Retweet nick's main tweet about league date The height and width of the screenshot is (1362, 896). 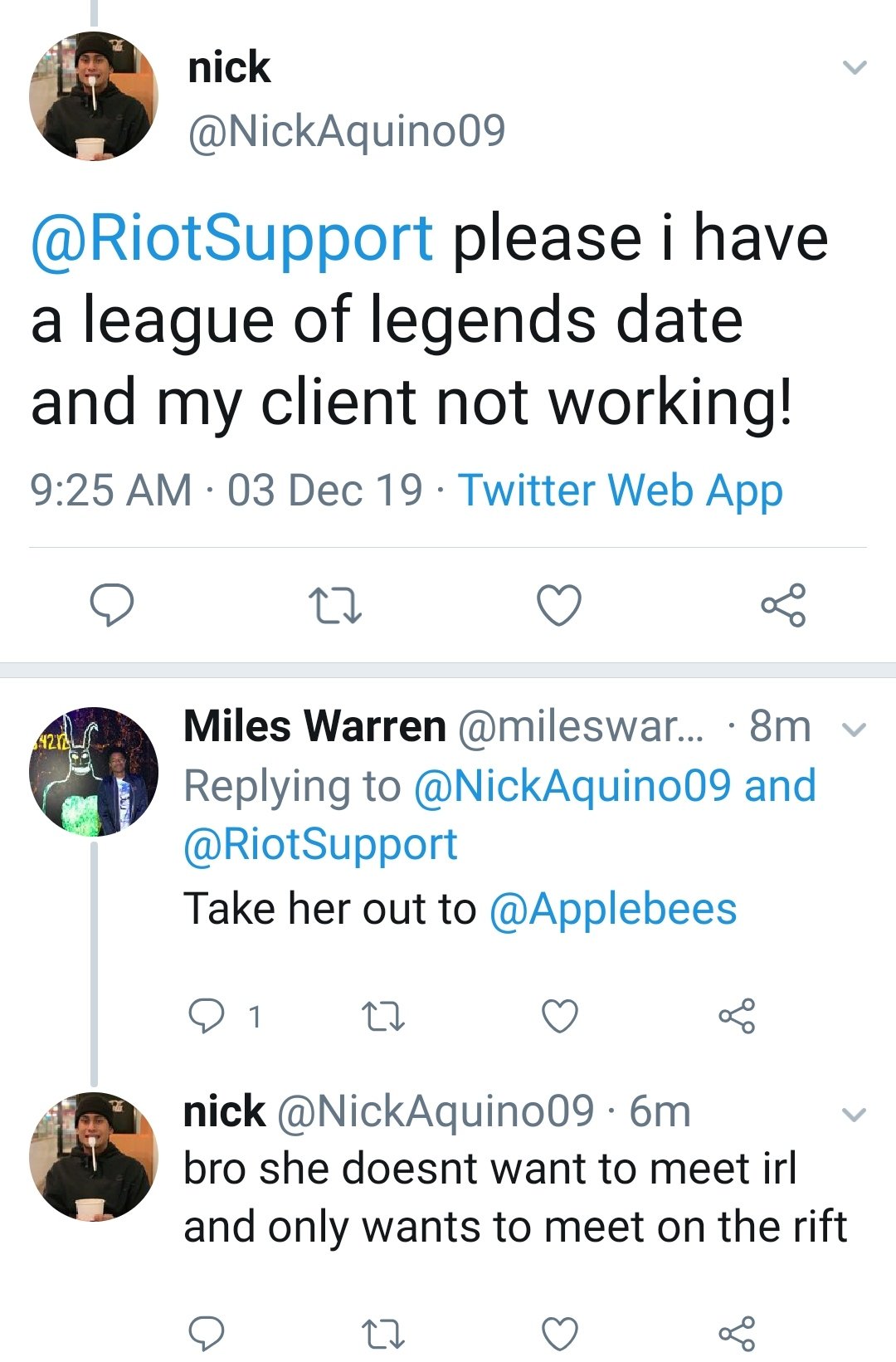(334, 605)
